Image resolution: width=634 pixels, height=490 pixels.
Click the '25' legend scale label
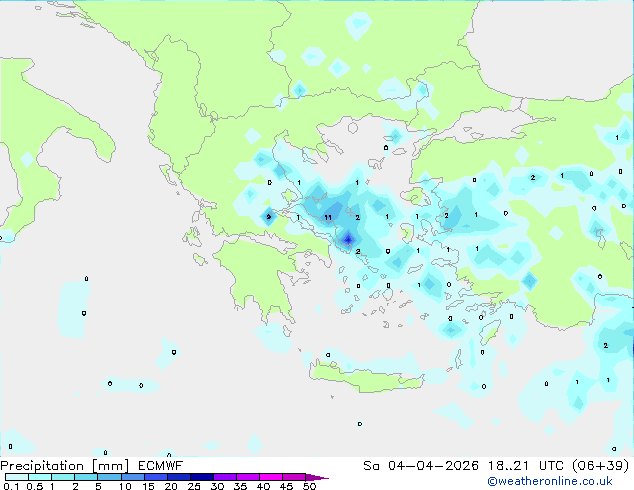click(x=194, y=486)
